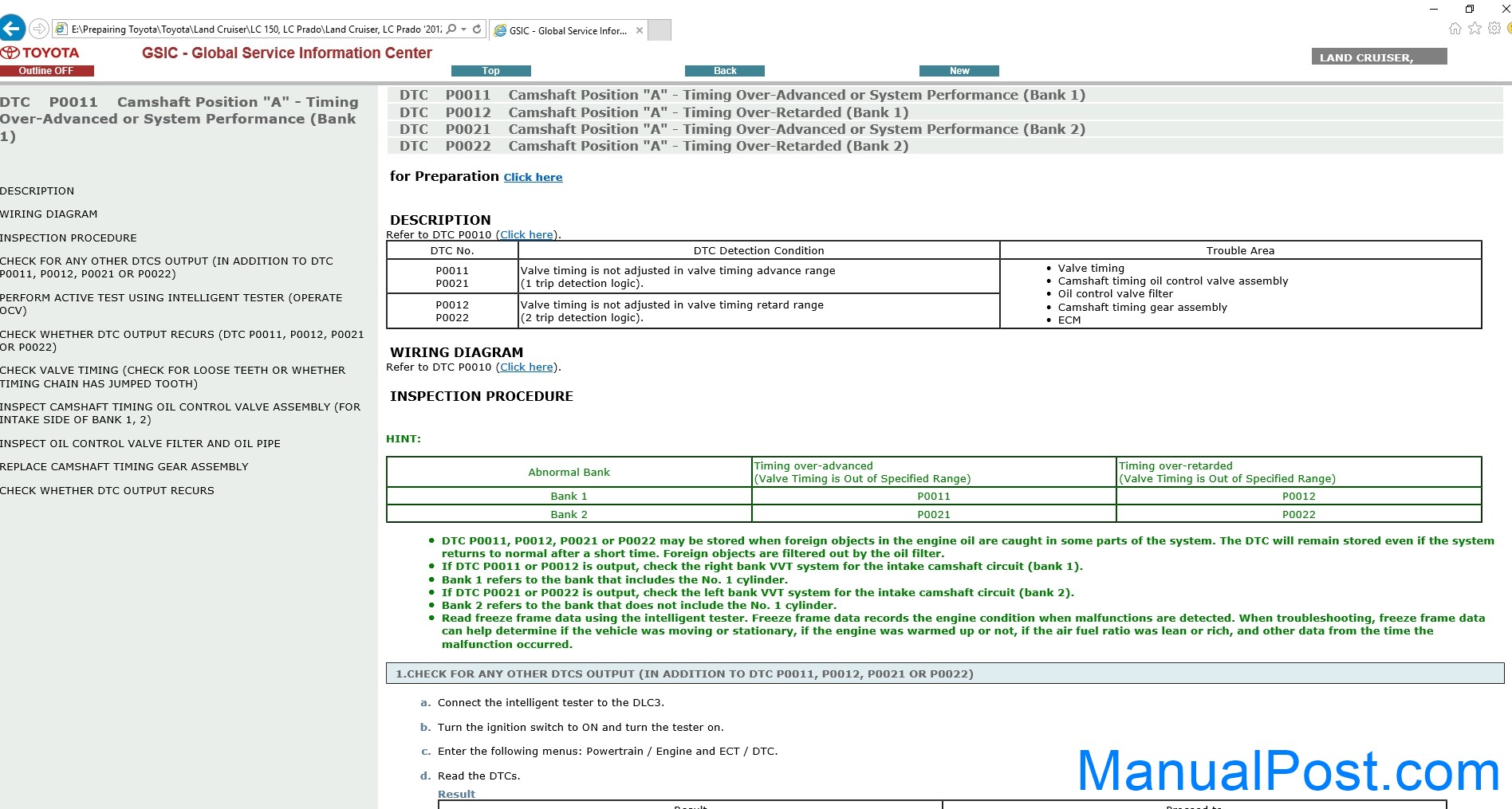Go to CHECK WHETHER DTC OUTPUT RECURS (DTC P0011...) item
This screenshot has width=1512, height=809.
pos(182,341)
